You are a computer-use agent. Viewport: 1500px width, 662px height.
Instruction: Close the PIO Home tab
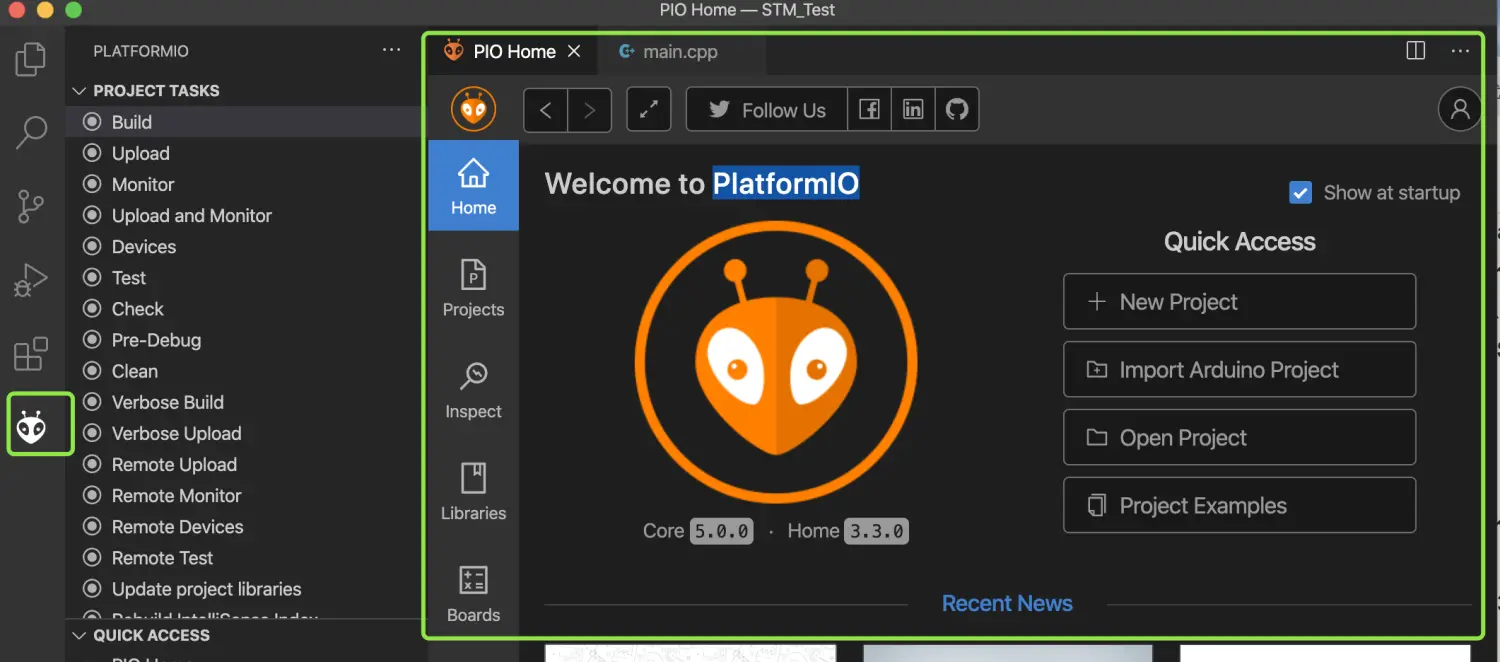574,51
